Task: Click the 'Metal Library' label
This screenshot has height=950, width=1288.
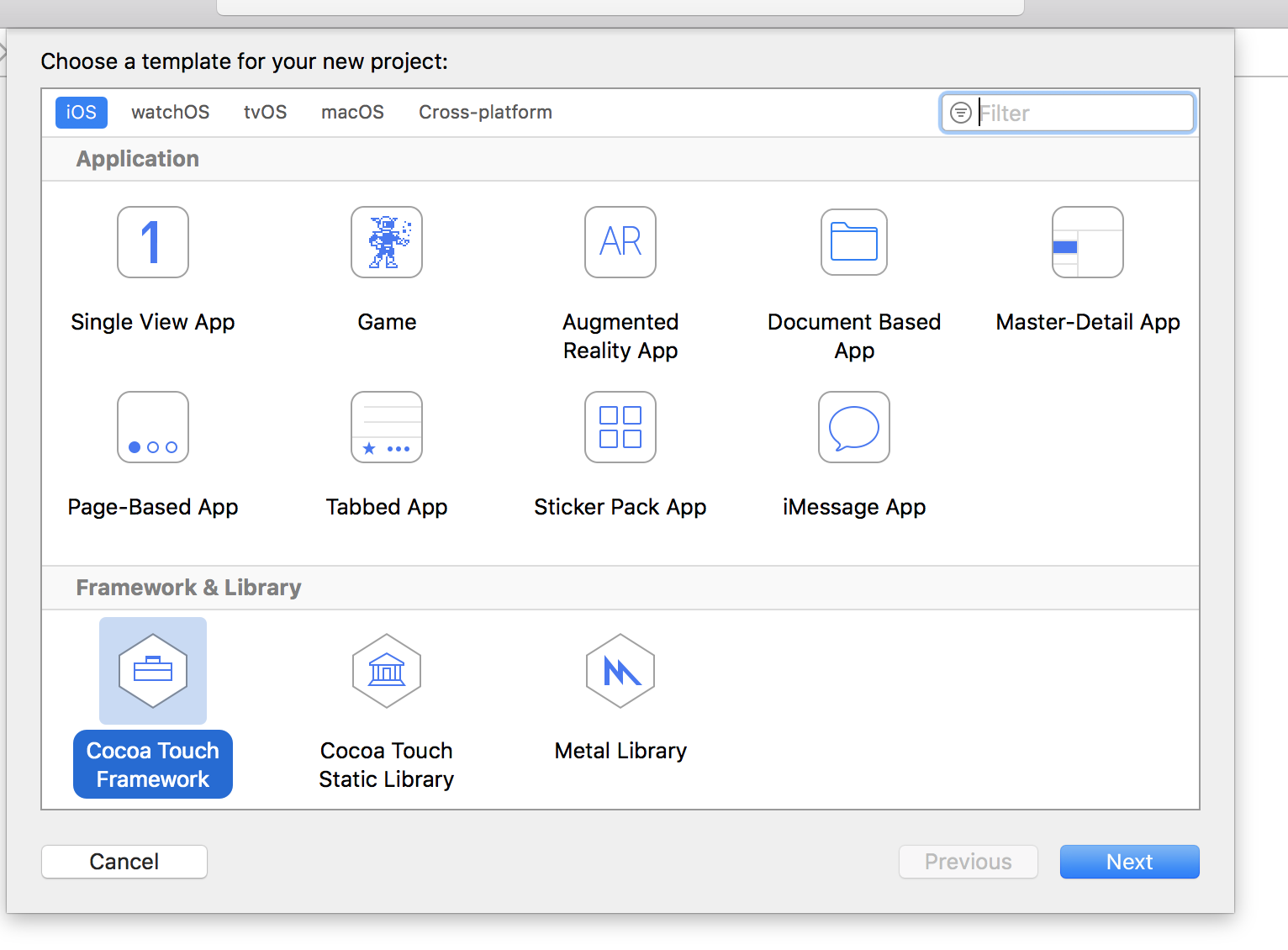Action: (620, 751)
